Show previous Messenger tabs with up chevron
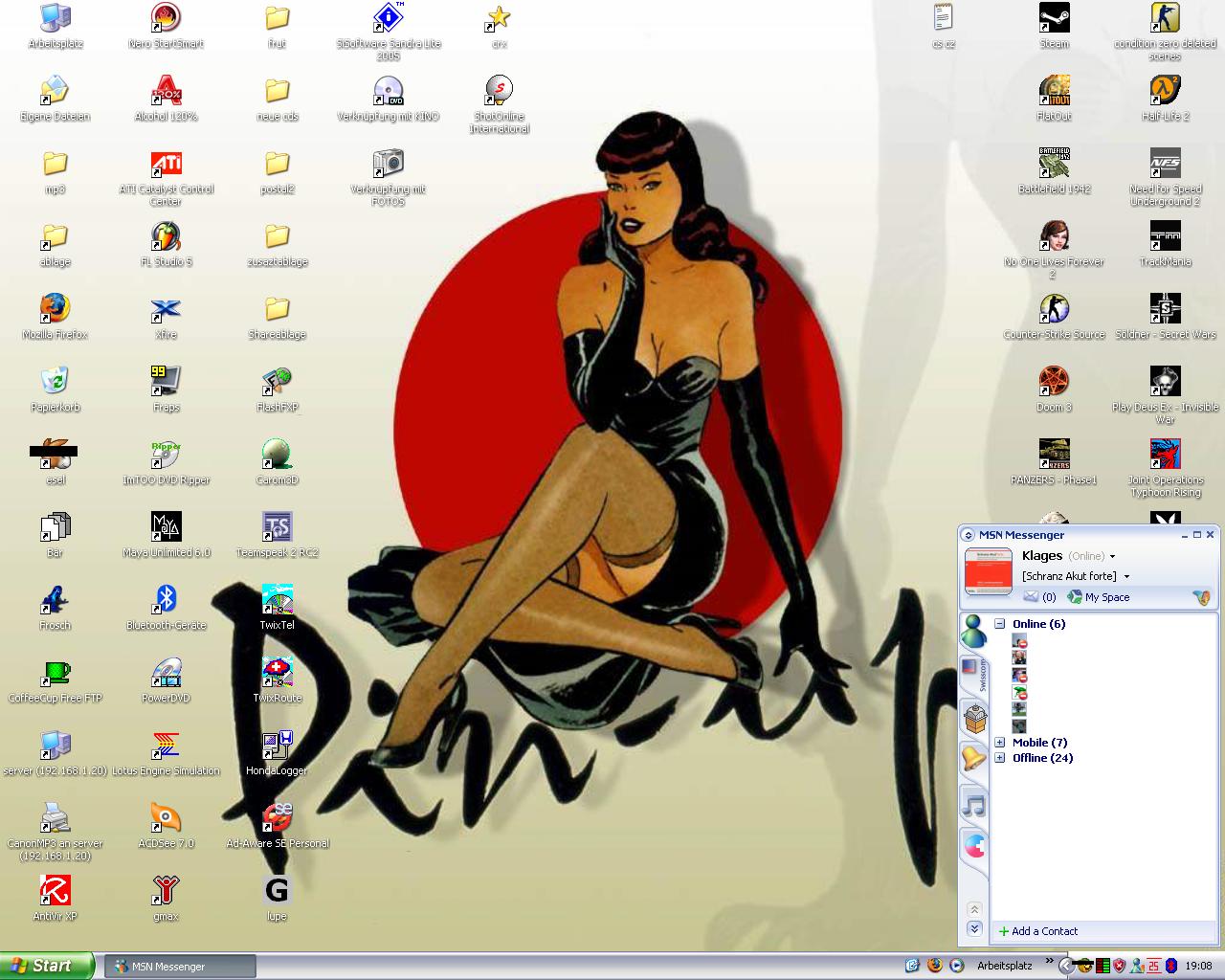 [x=974, y=909]
